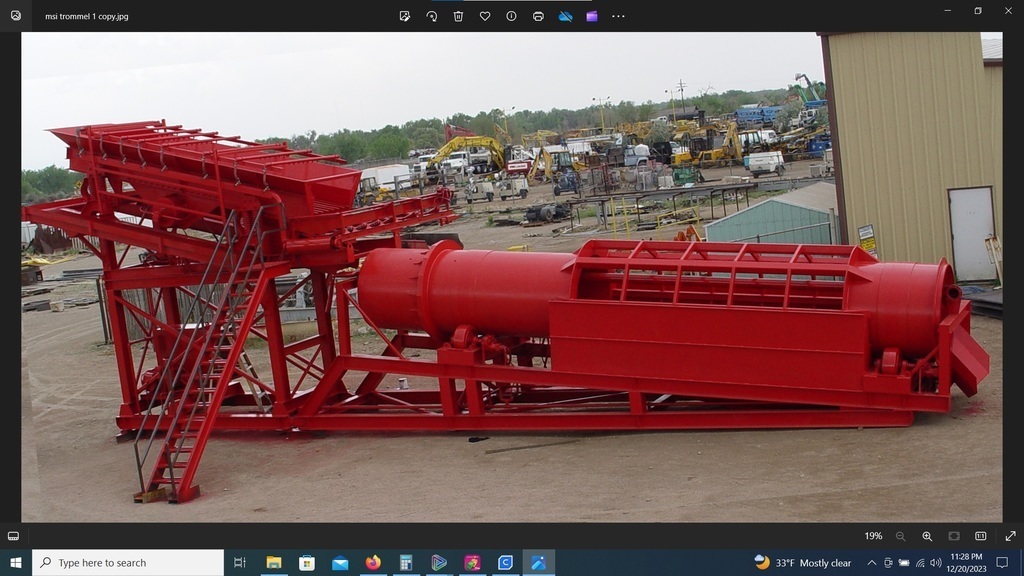Open the Windows Start menu

(16, 562)
